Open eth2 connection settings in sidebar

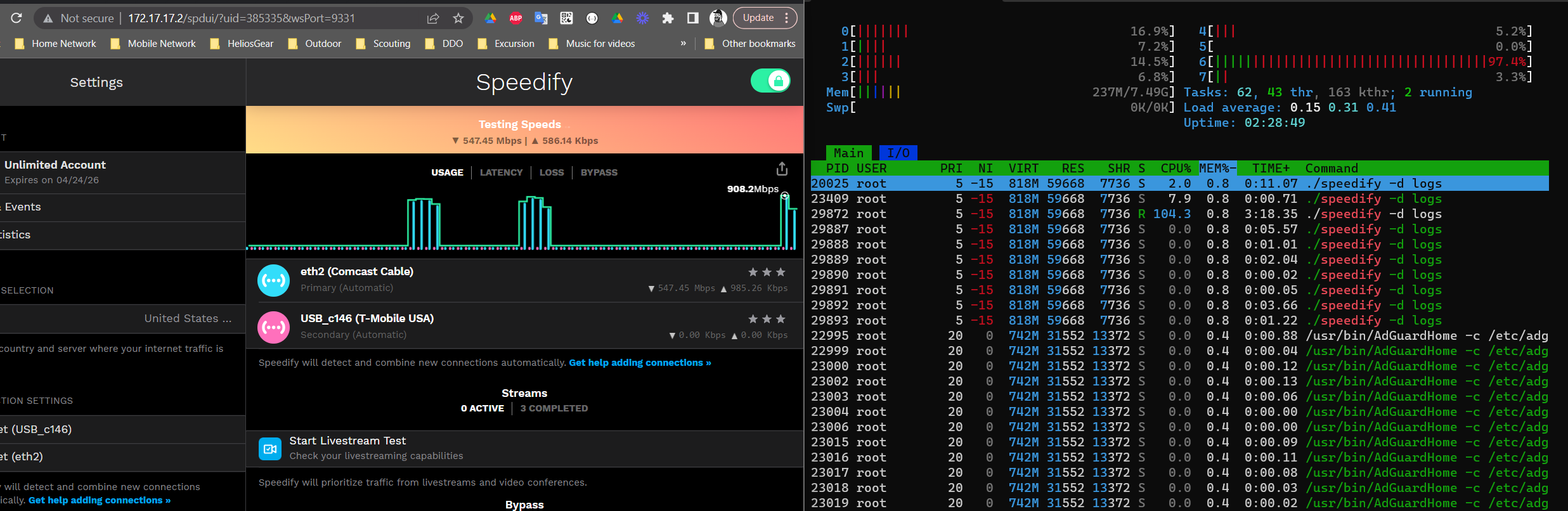click(122, 457)
